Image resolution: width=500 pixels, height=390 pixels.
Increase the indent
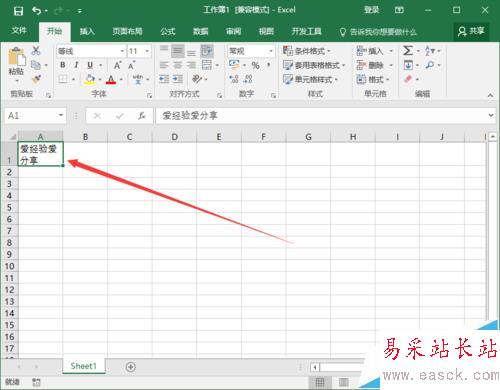click(178, 79)
